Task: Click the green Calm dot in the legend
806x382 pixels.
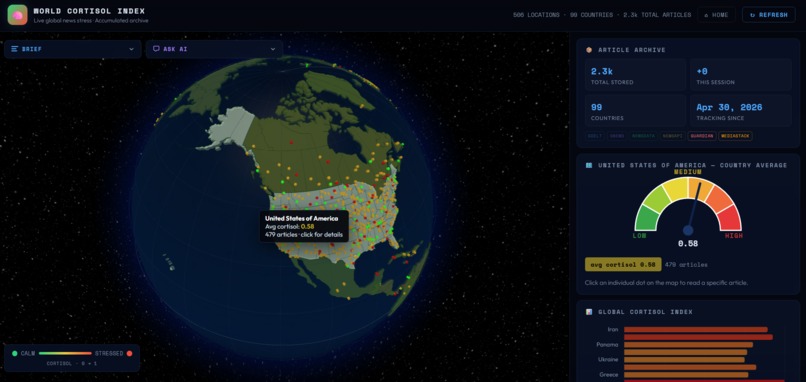Action: (14, 353)
